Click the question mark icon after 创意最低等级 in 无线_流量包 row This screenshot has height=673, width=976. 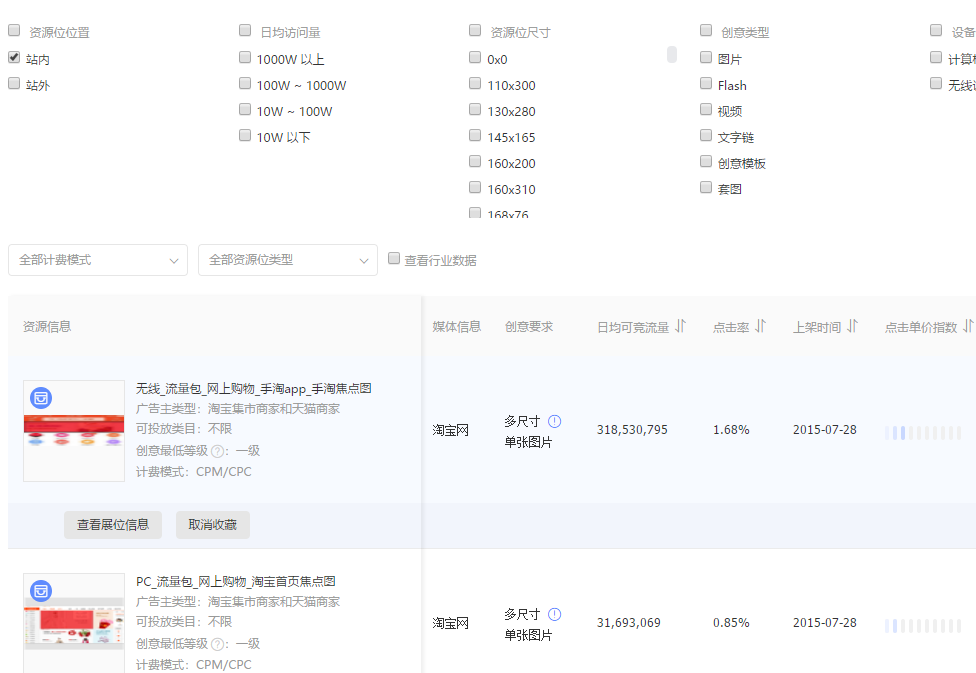point(217,451)
